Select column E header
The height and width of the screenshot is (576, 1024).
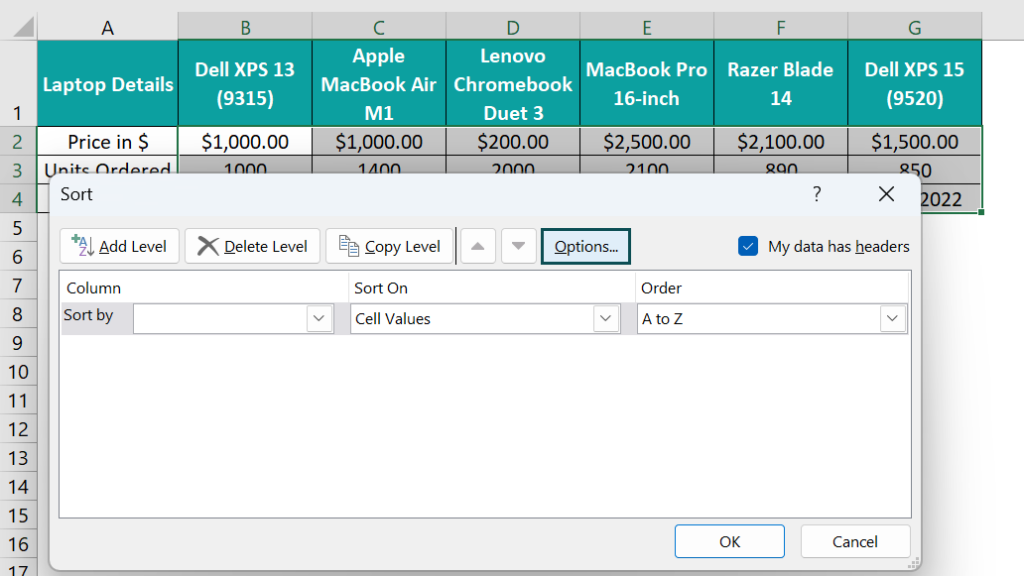pos(647,27)
